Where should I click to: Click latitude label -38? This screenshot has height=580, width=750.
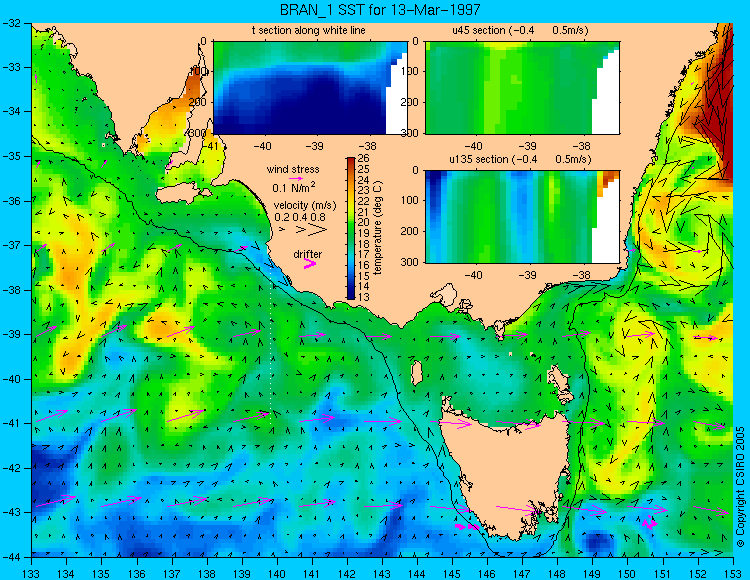(x=13, y=290)
